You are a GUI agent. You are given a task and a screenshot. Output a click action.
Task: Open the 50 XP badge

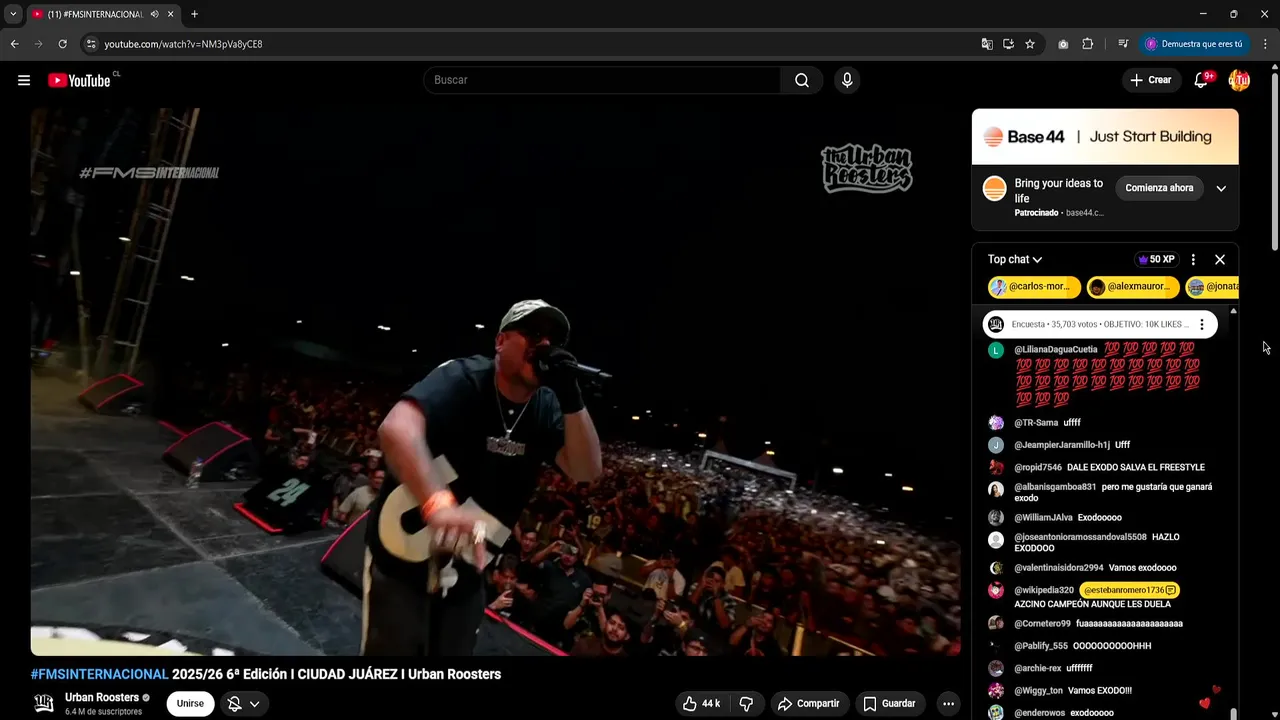coord(1156,260)
